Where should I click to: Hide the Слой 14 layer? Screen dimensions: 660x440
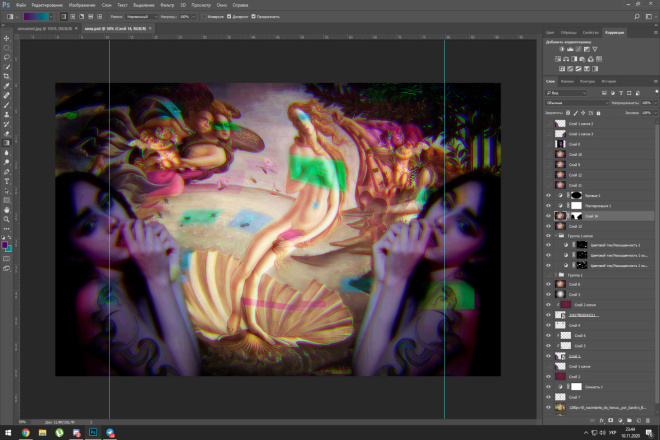548,216
